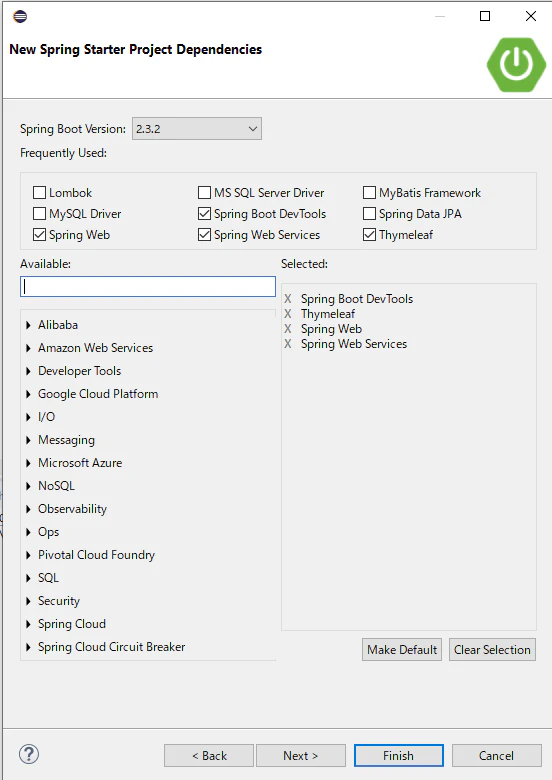
Task: Expand Google Cloud Platform node
Action: point(28,394)
